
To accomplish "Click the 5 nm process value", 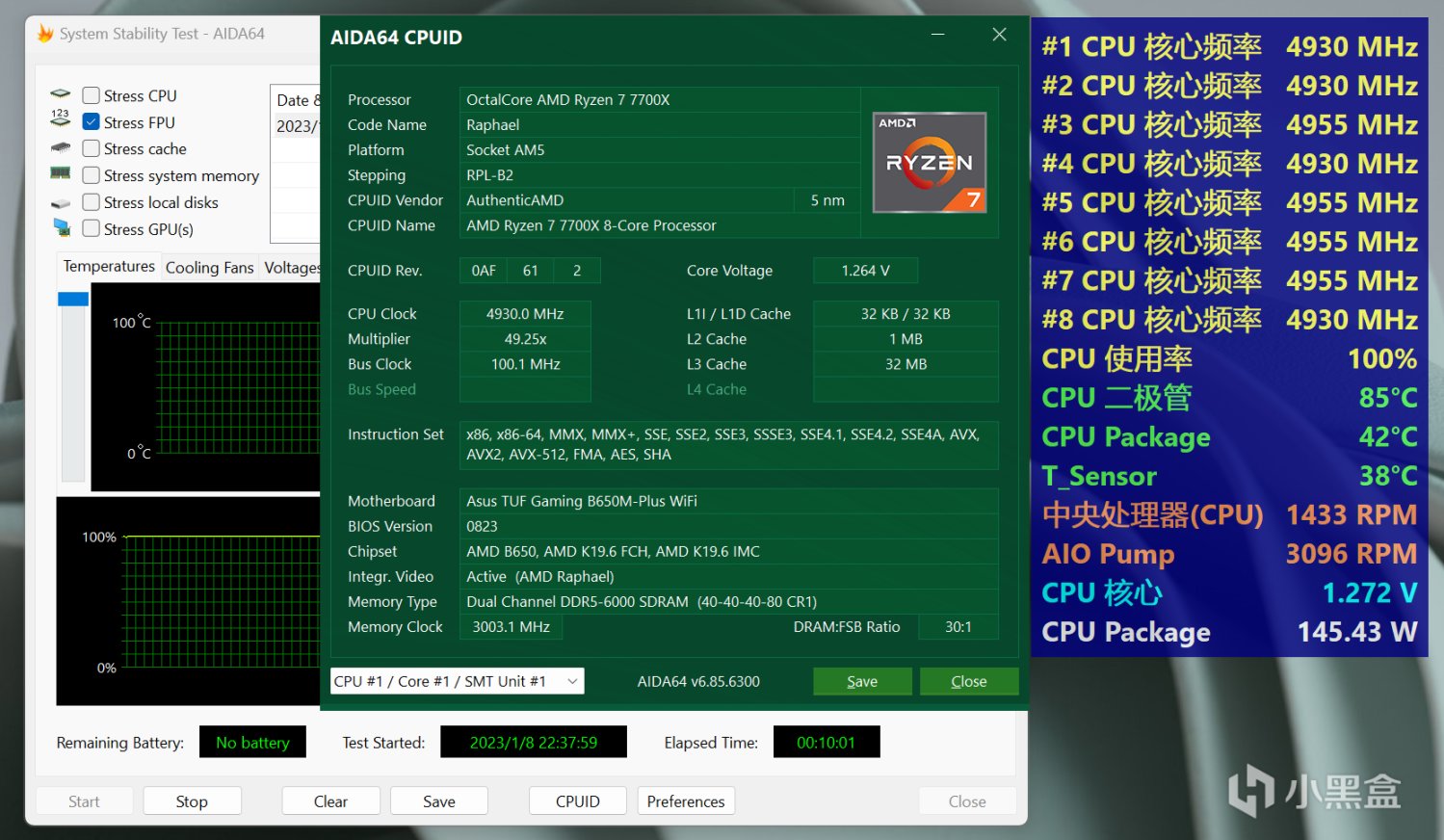I will click(827, 199).
